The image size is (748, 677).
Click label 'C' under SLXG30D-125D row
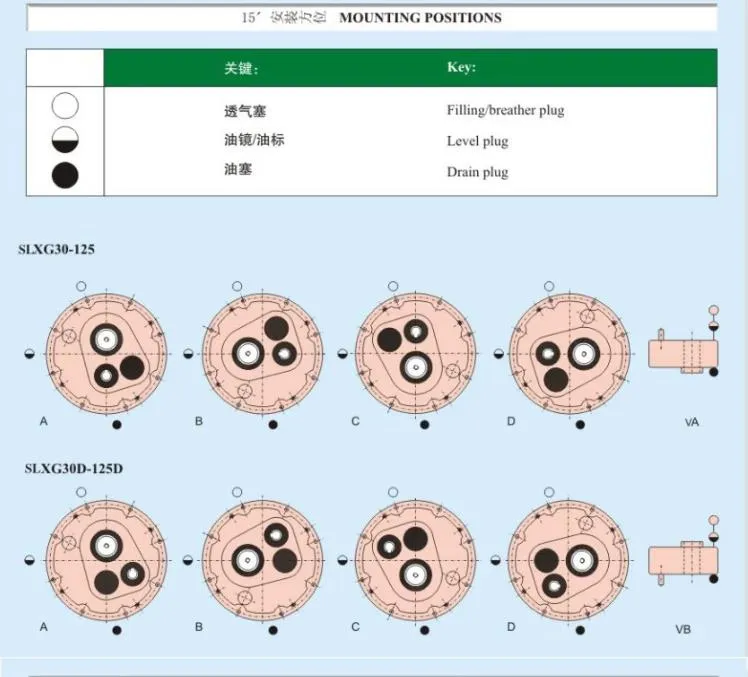tap(355, 627)
